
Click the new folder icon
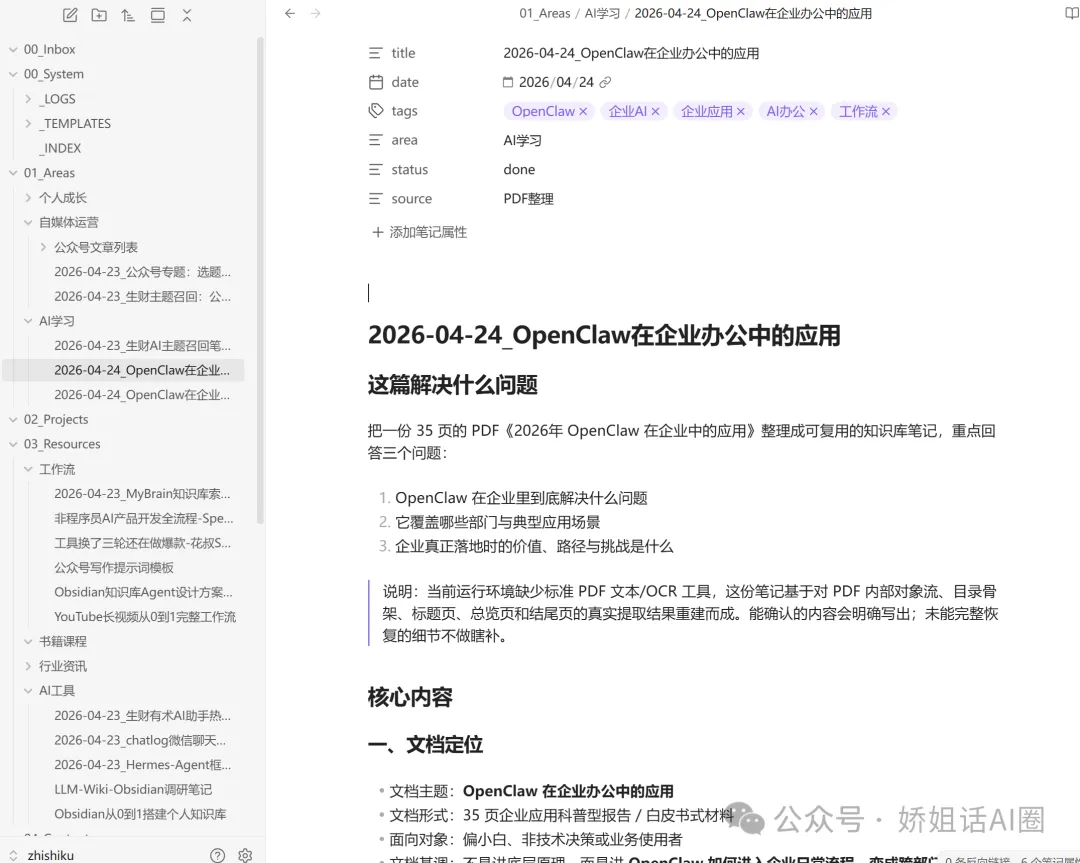[x=98, y=15]
